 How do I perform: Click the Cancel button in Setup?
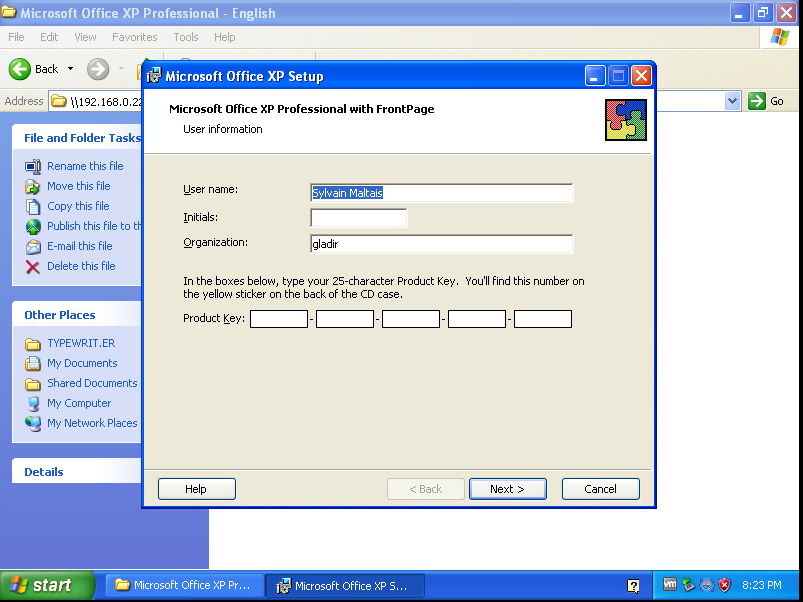600,489
